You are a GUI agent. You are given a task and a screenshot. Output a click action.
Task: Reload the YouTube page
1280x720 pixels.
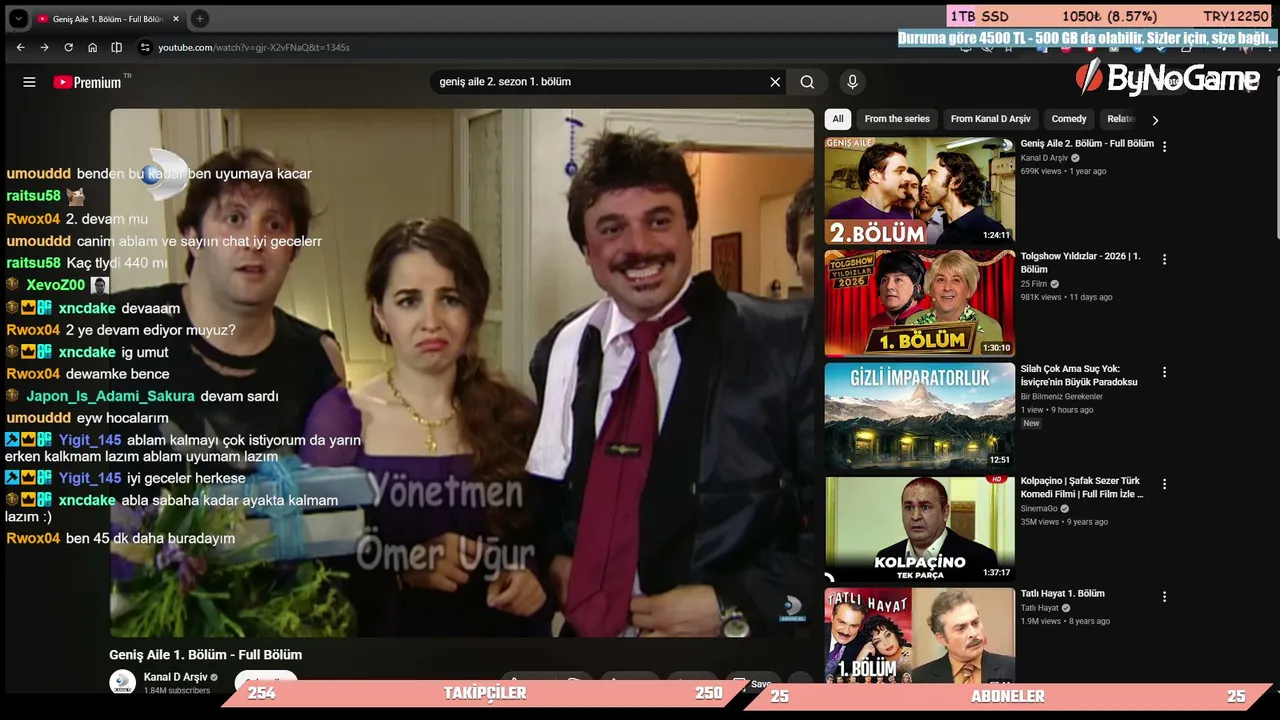(68, 47)
